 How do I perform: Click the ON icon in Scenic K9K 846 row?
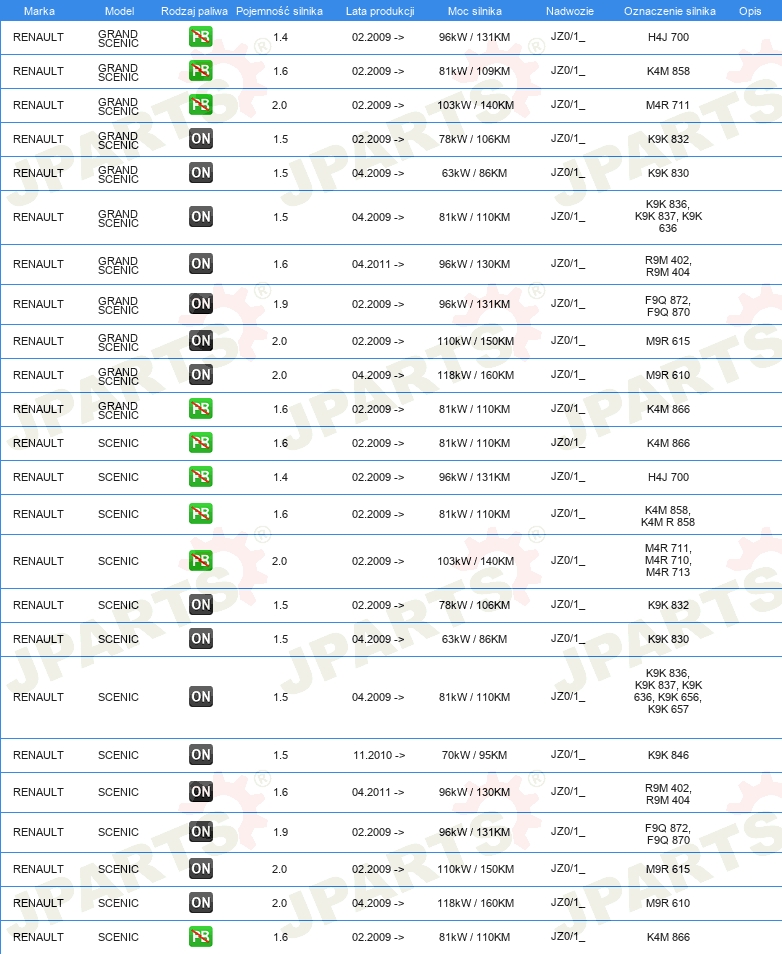(x=201, y=755)
